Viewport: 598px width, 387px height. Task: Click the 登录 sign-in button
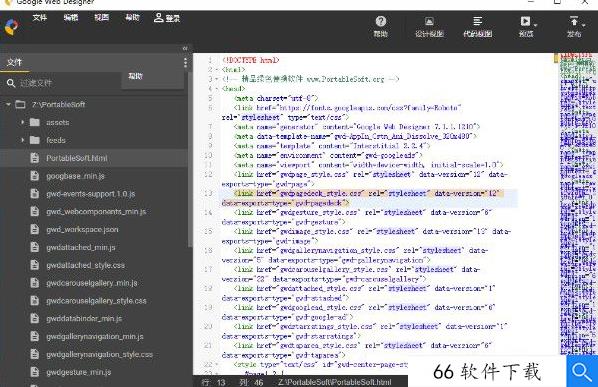pos(167,18)
